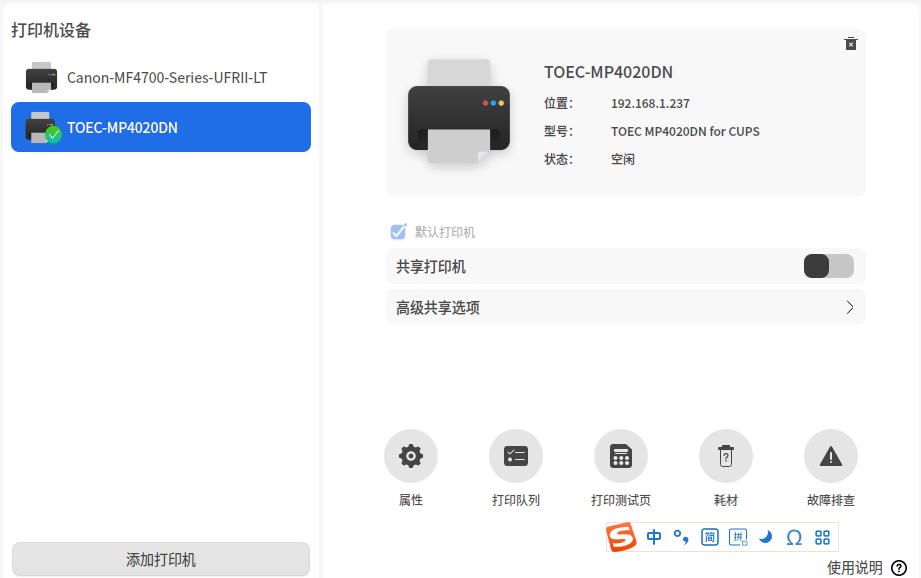Select the TOEC-MP4020DN printer
This screenshot has height=578, width=921.
(160, 127)
